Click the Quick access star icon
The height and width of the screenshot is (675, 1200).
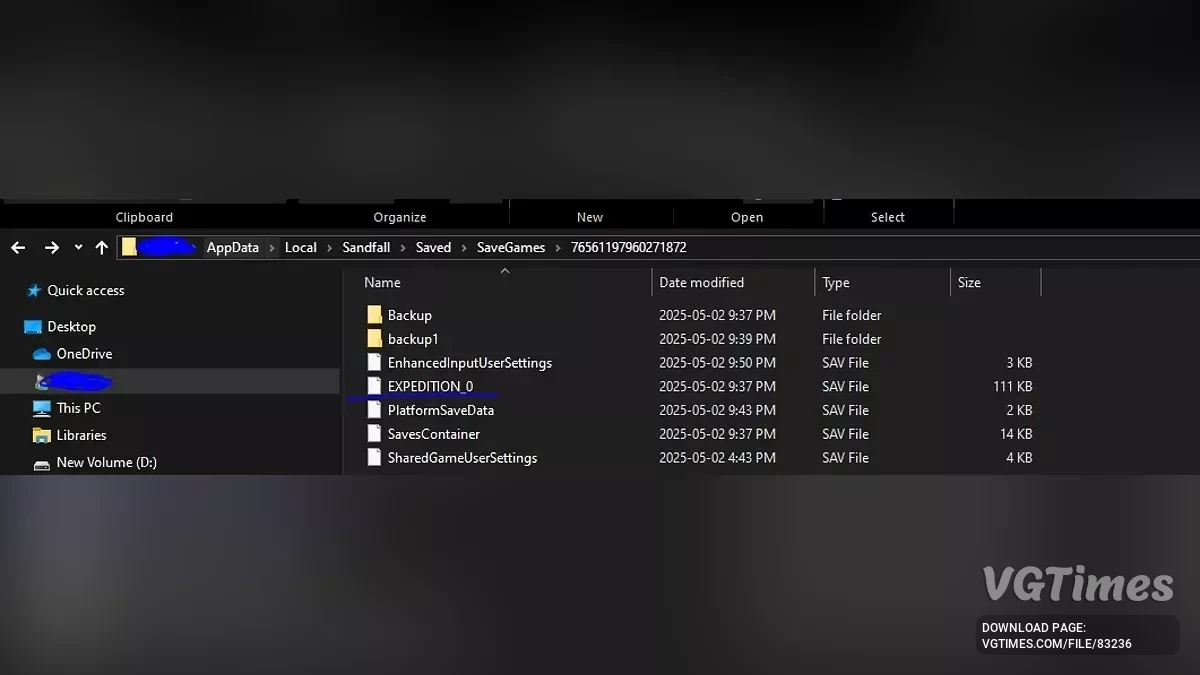34,291
